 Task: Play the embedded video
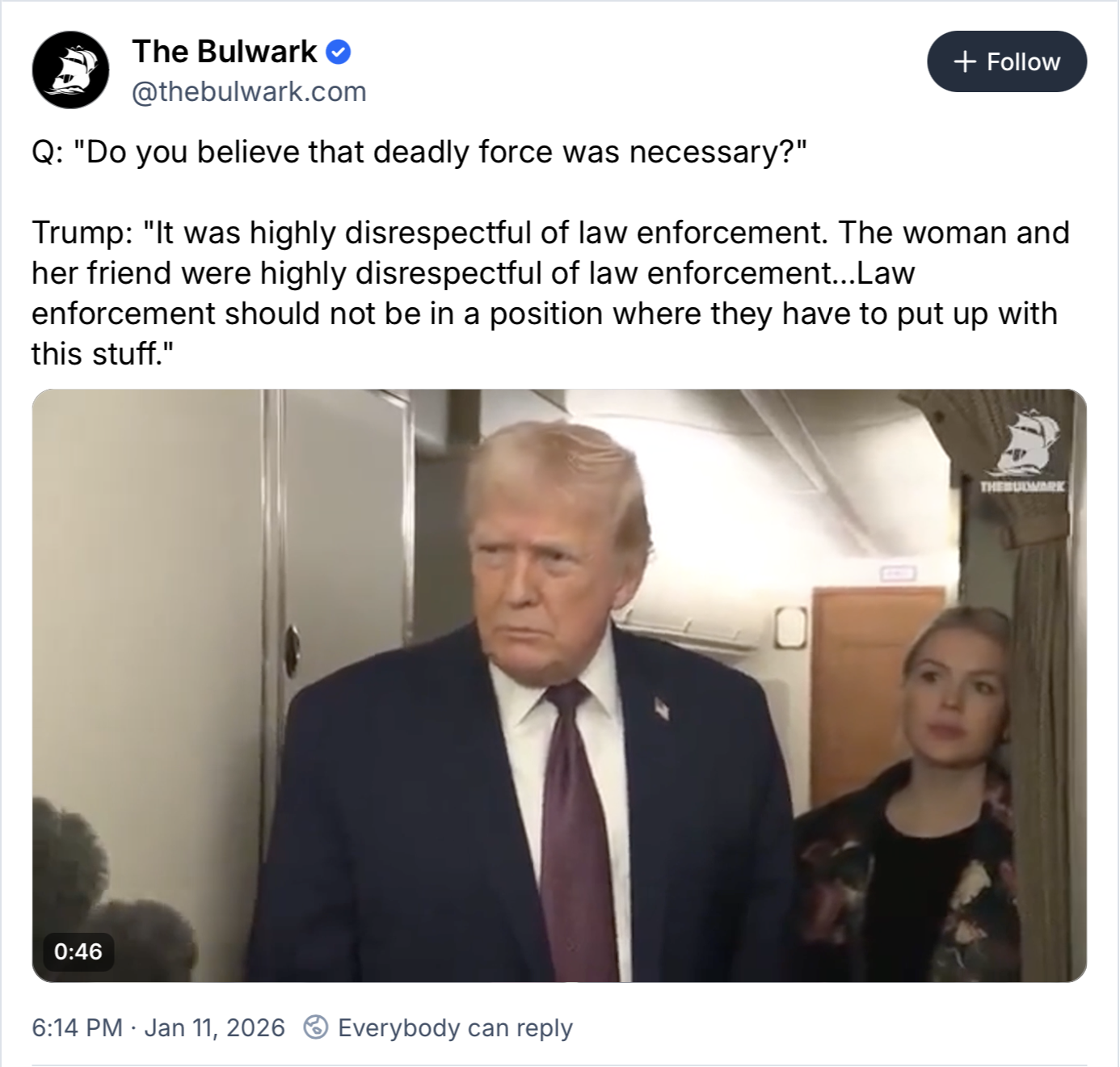(x=559, y=685)
